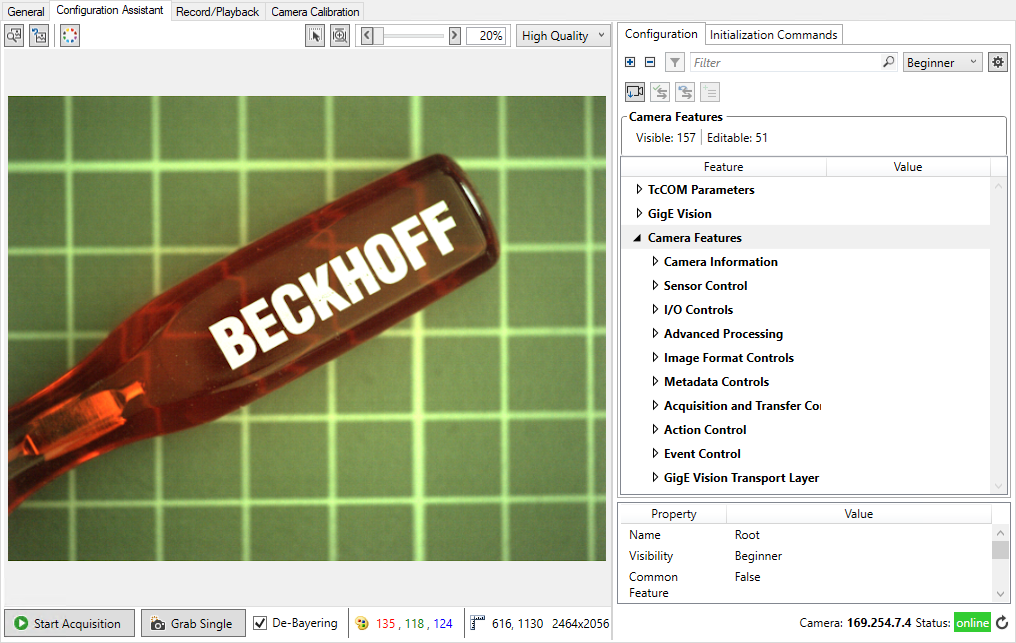Click the Grab Single button

[193, 623]
